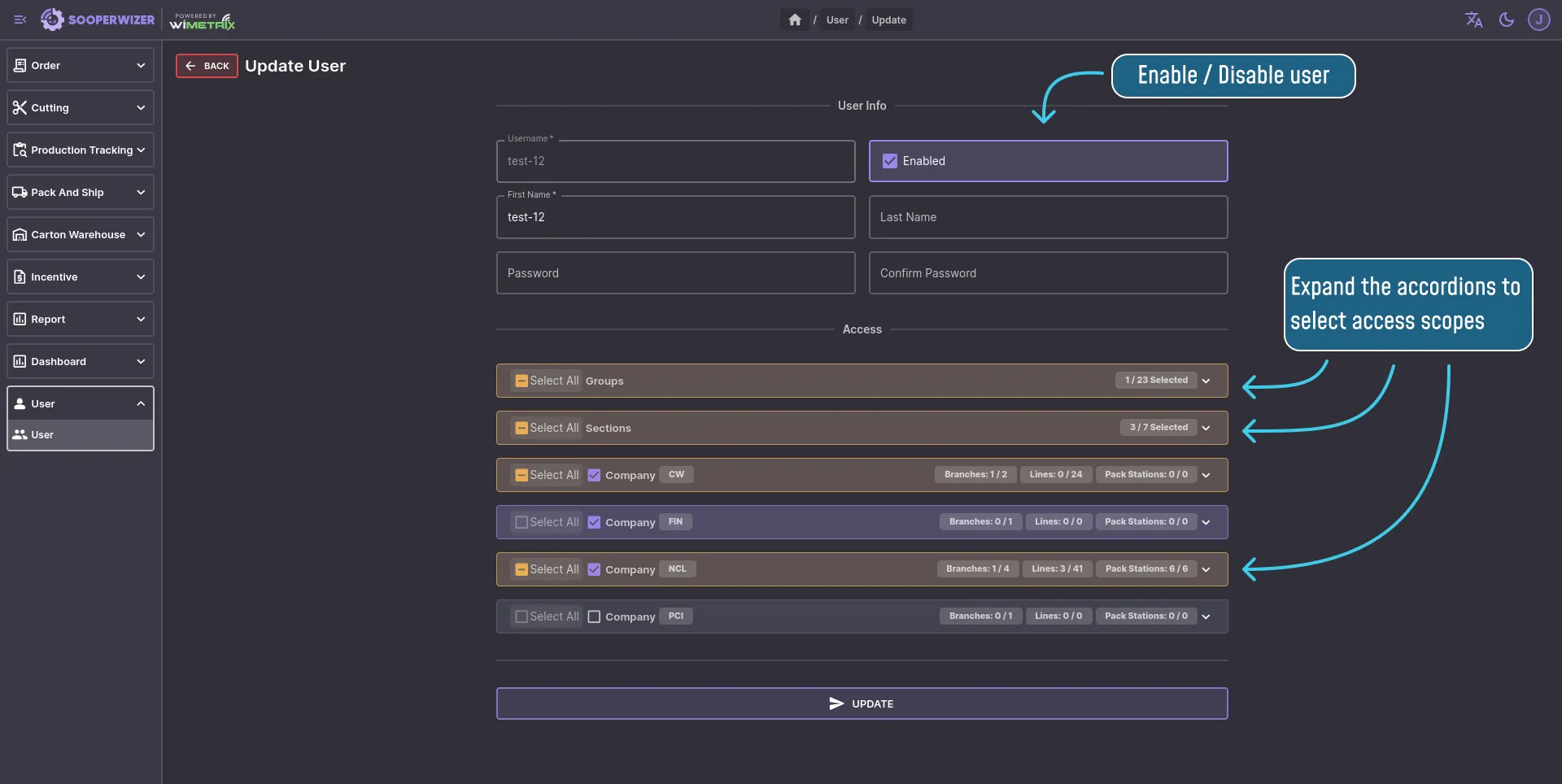Click the Cutting scissors icon
Viewport: 1562px width, 784px height.
[x=20, y=107]
